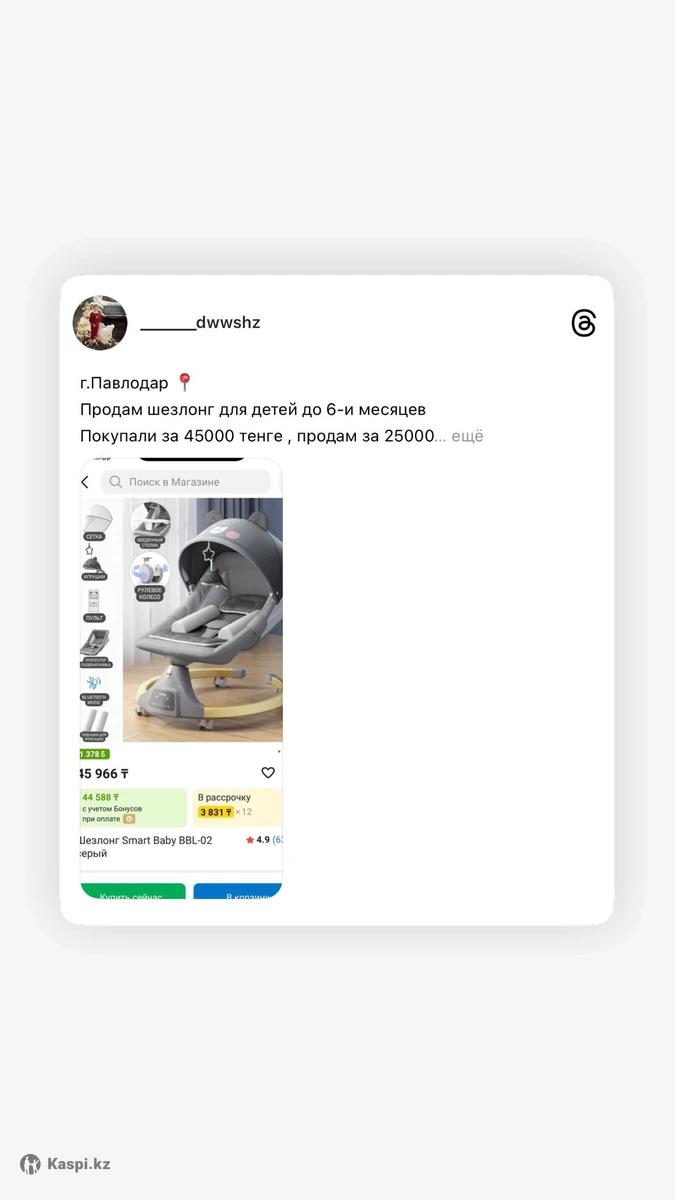Select the Сетка net feature icon
The width and height of the screenshot is (675, 1200).
[x=95, y=523]
